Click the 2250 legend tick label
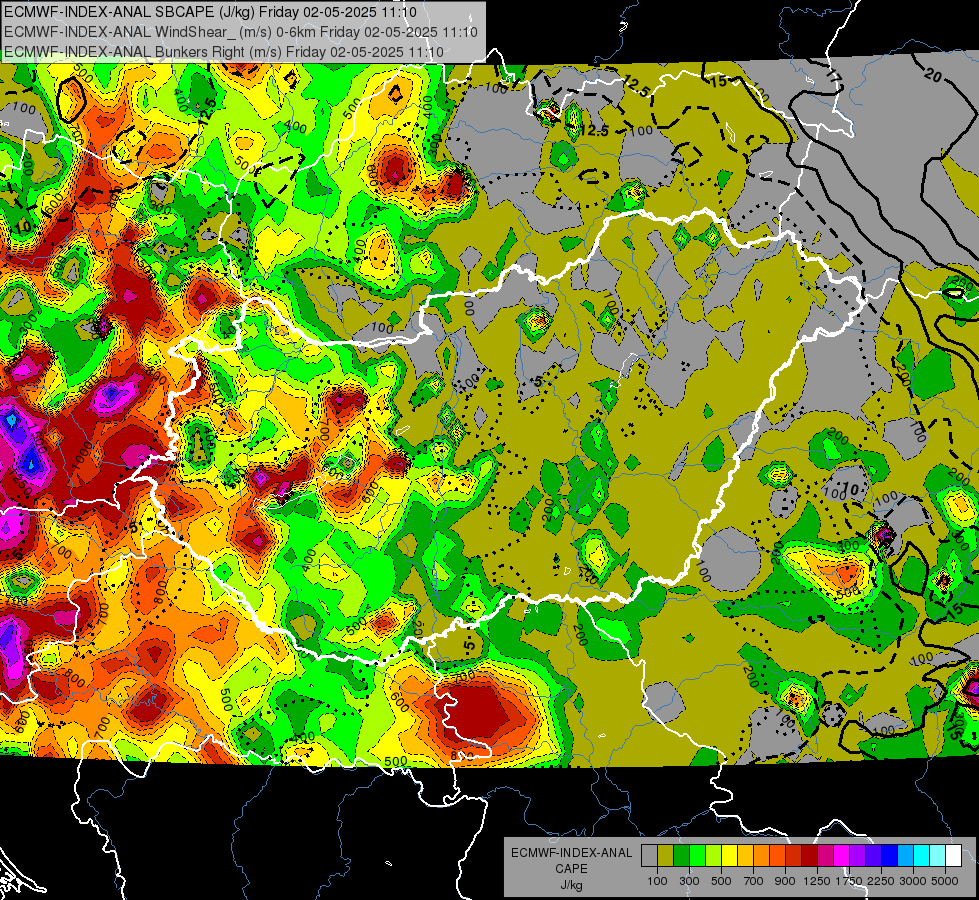This screenshot has width=979, height=900. 882,881
